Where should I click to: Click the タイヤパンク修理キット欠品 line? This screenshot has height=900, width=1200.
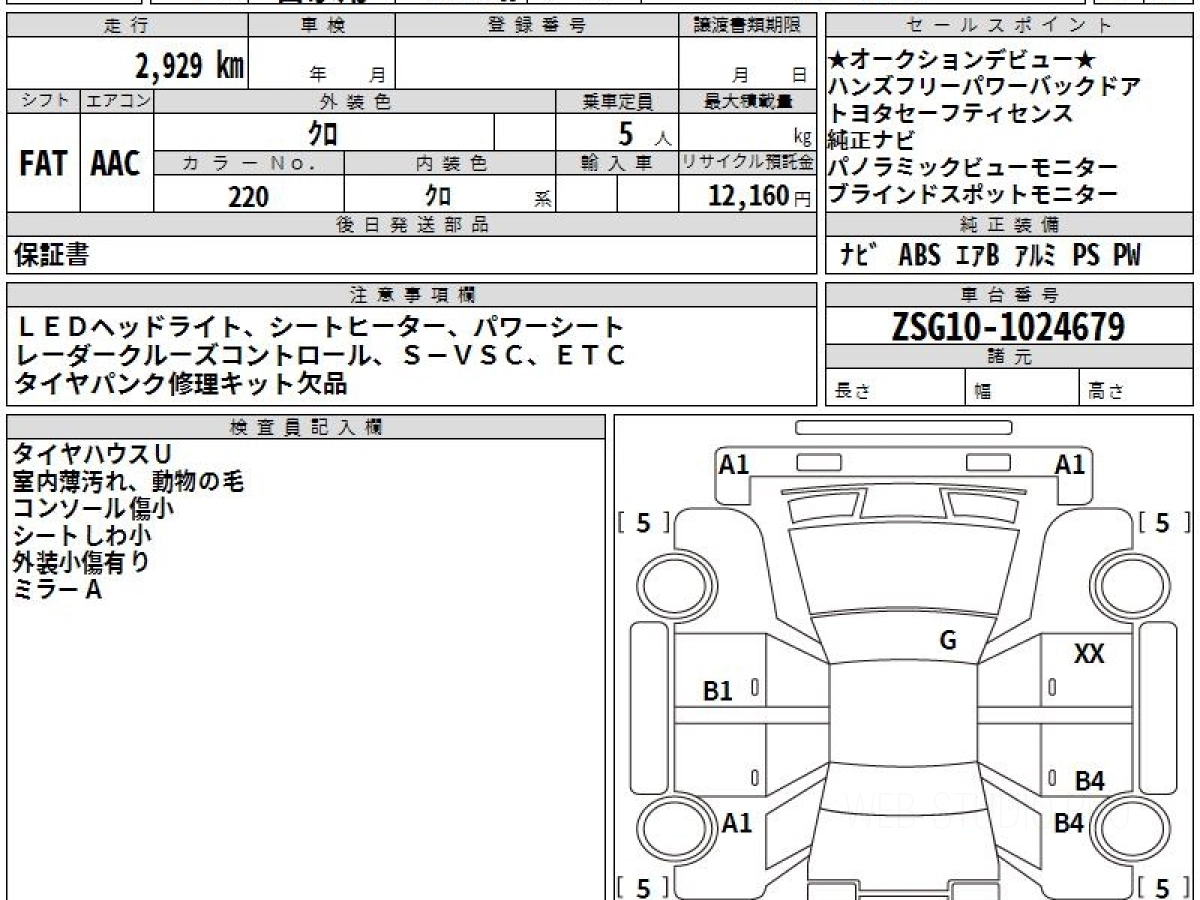[x=181, y=382]
